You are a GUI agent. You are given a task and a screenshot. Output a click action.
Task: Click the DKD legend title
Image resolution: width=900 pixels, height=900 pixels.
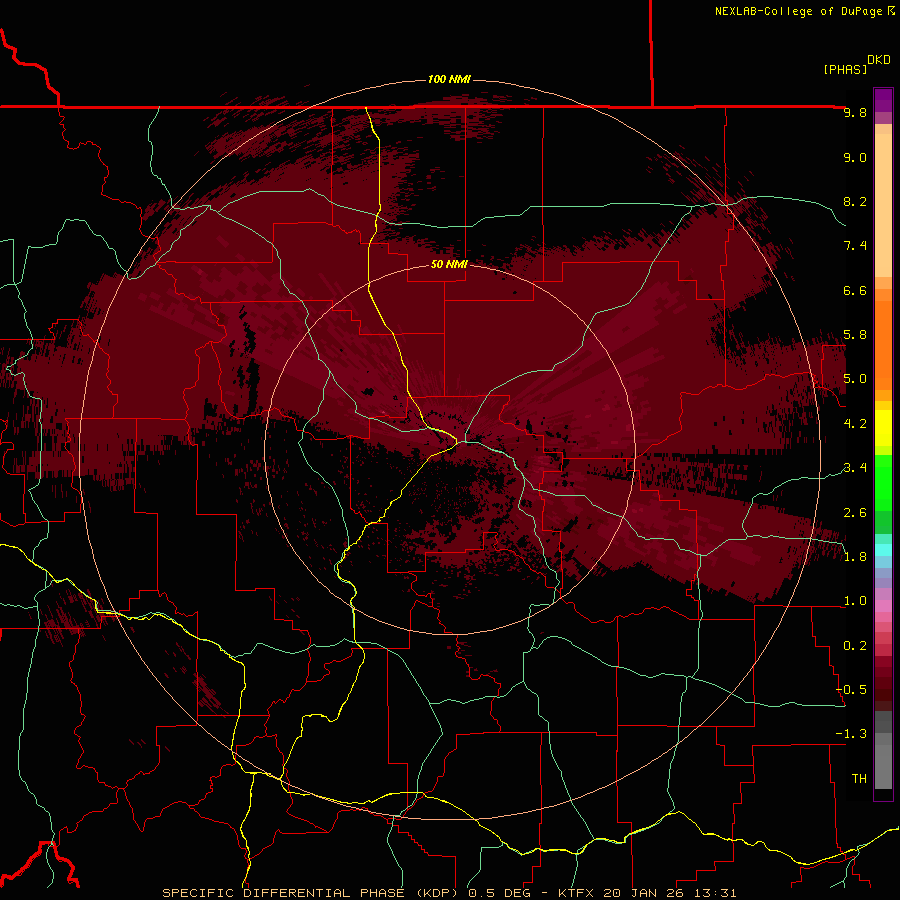coord(878,60)
